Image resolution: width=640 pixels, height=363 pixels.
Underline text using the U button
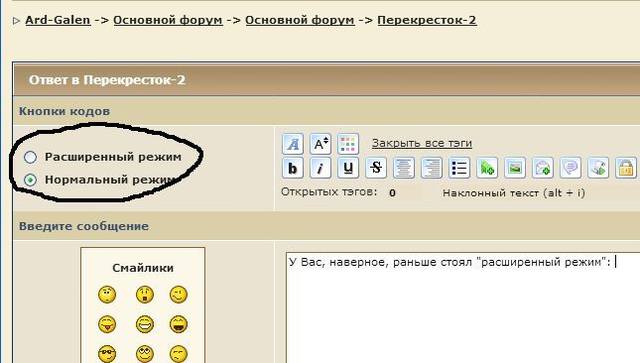(x=348, y=168)
